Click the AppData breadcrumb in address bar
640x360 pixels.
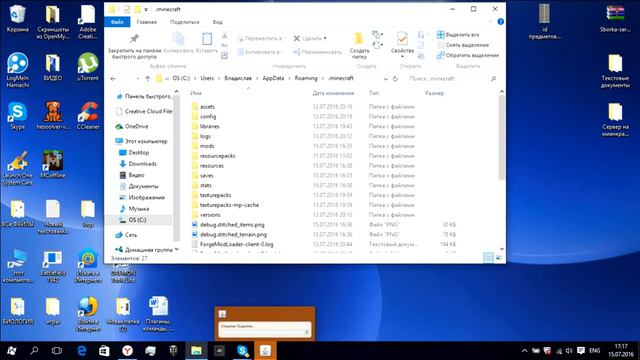[x=273, y=78]
